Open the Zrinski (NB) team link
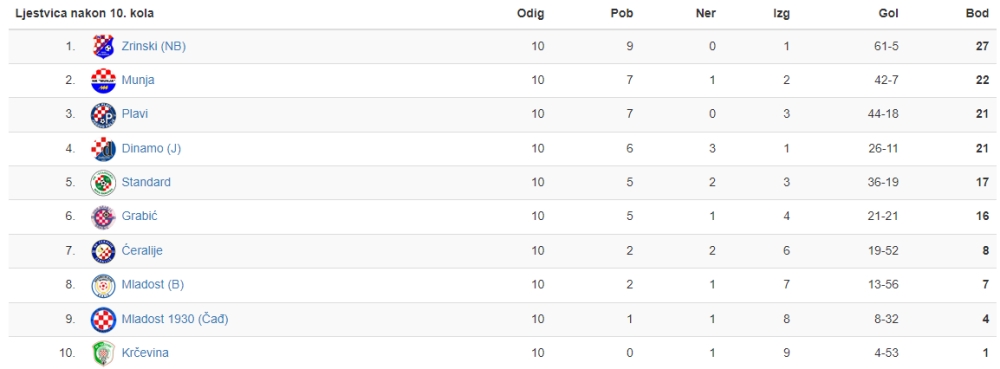This screenshot has height=369, width=1000. click(x=154, y=46)
